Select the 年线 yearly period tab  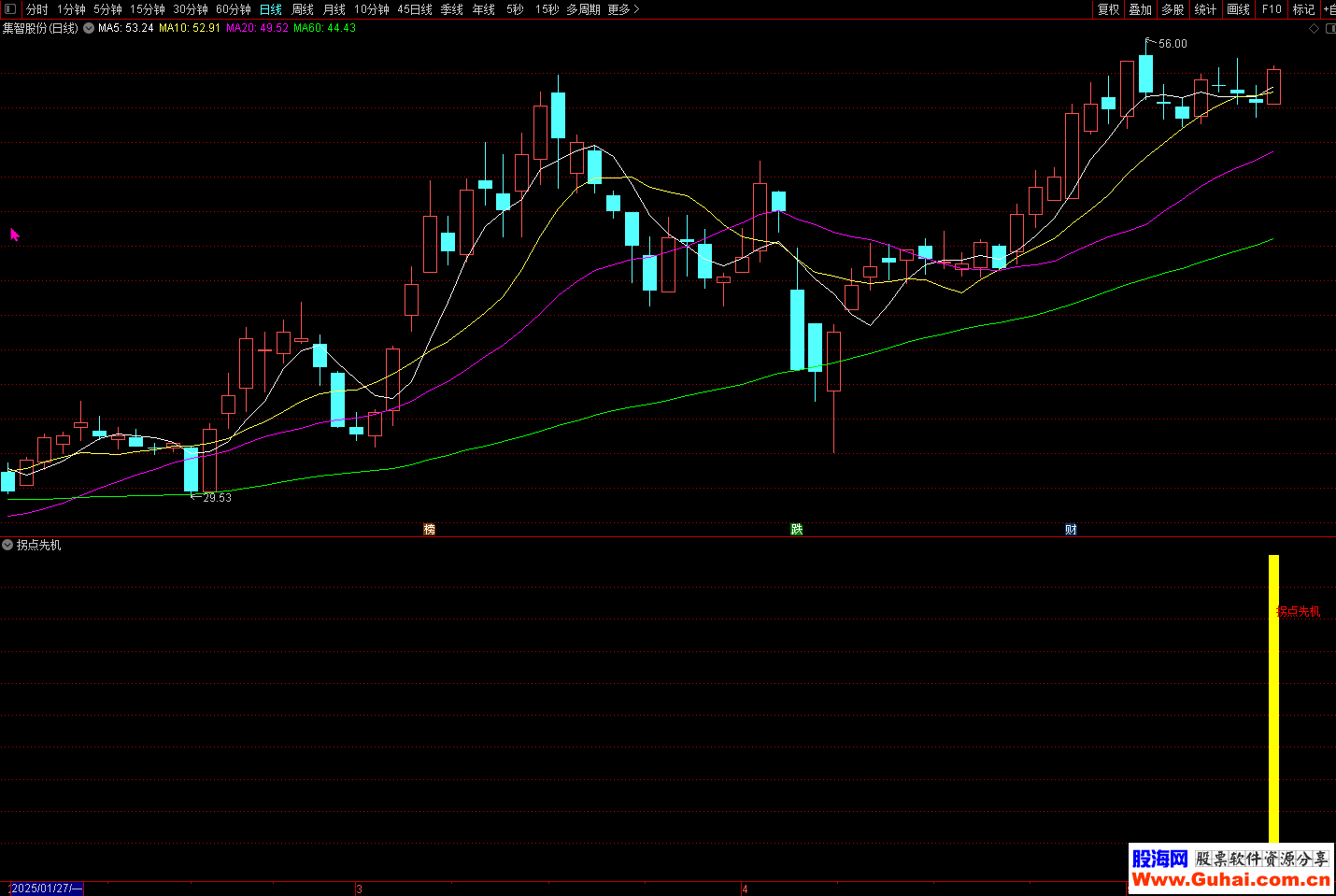pos(484,9)
